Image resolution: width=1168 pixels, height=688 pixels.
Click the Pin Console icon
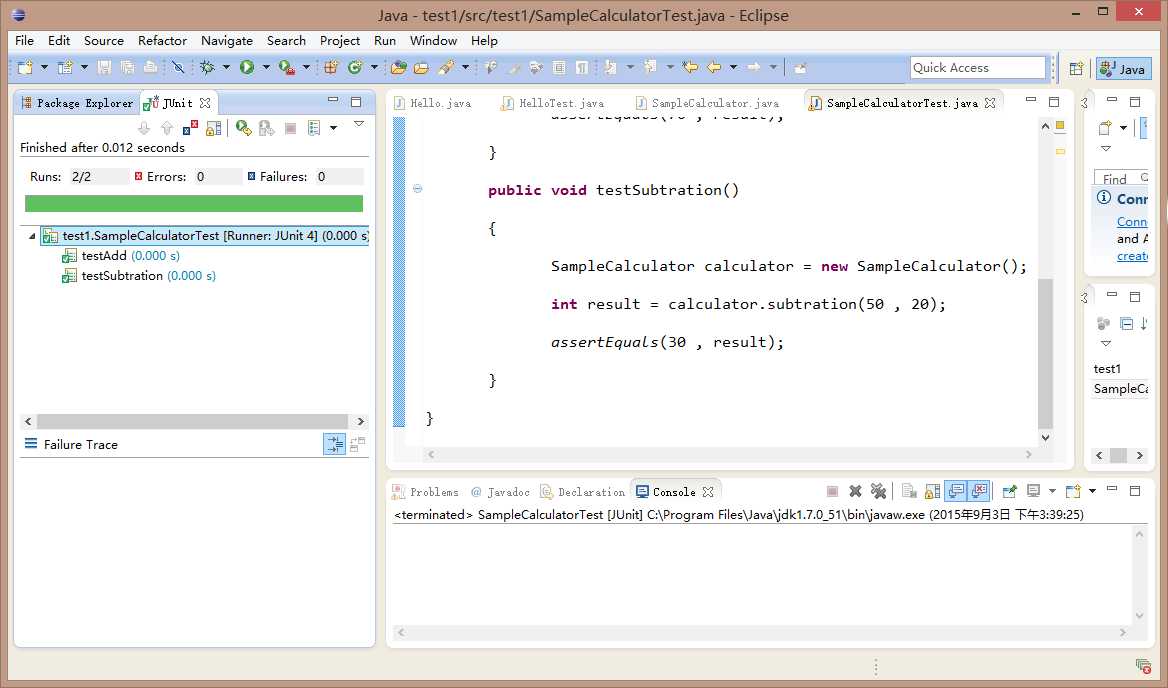[1009, 491]
